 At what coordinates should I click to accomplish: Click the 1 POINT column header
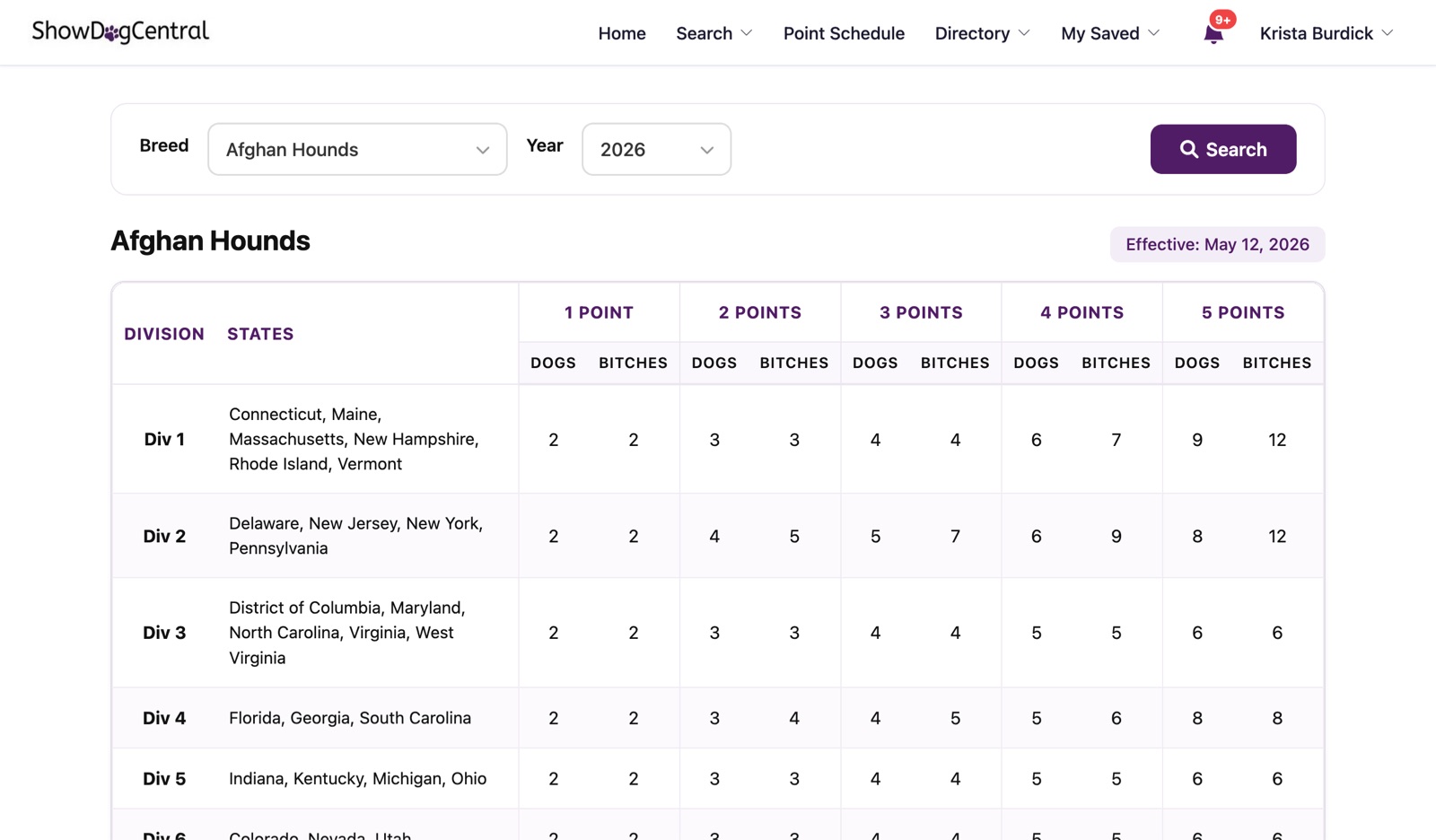click(x=599, y=312)
